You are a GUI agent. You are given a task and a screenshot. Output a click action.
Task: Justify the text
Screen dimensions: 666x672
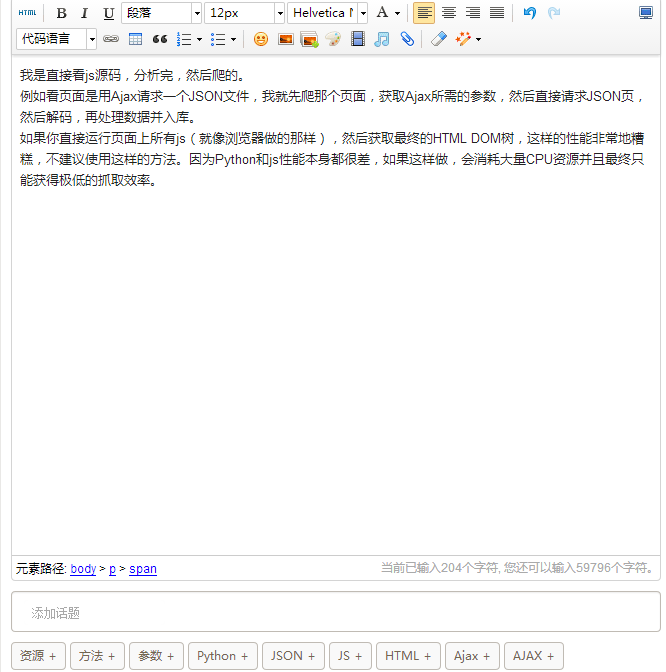497,13
